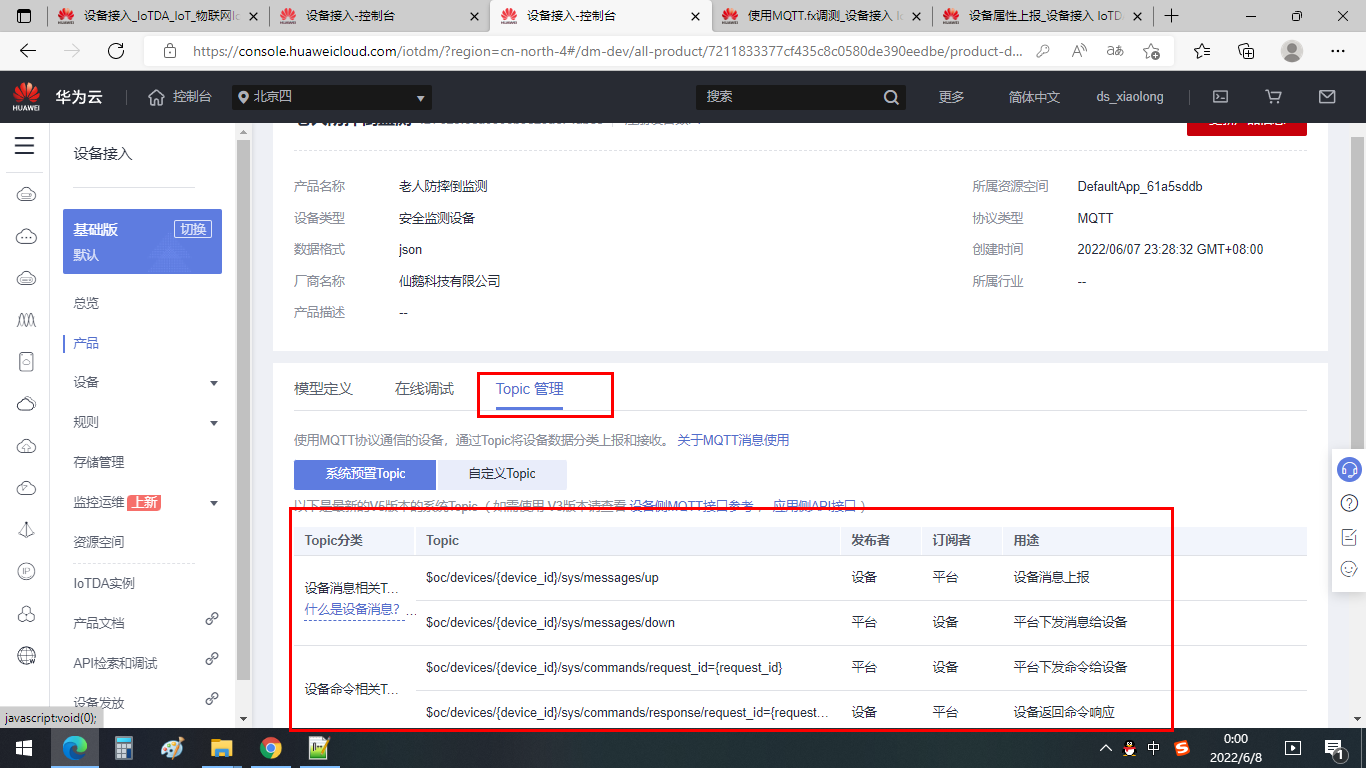
Task: Open the Edge settings and more menu
Action: click(x=1338, y=51)
